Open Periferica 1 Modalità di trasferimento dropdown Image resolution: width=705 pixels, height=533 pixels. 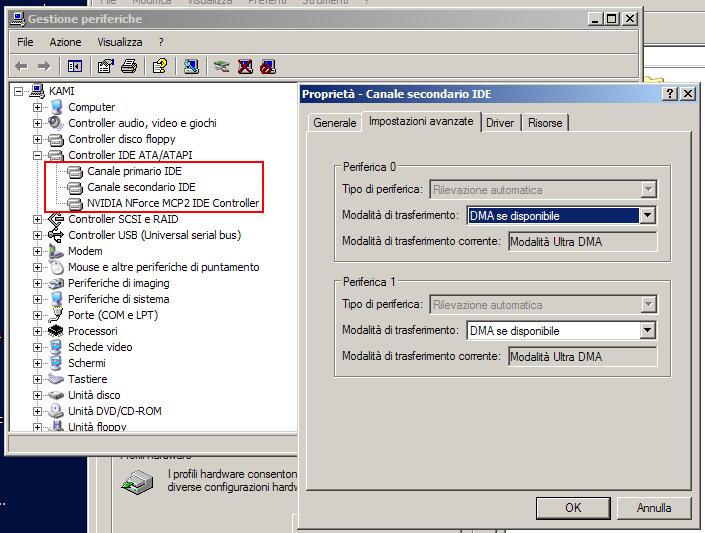coord(647,331)
